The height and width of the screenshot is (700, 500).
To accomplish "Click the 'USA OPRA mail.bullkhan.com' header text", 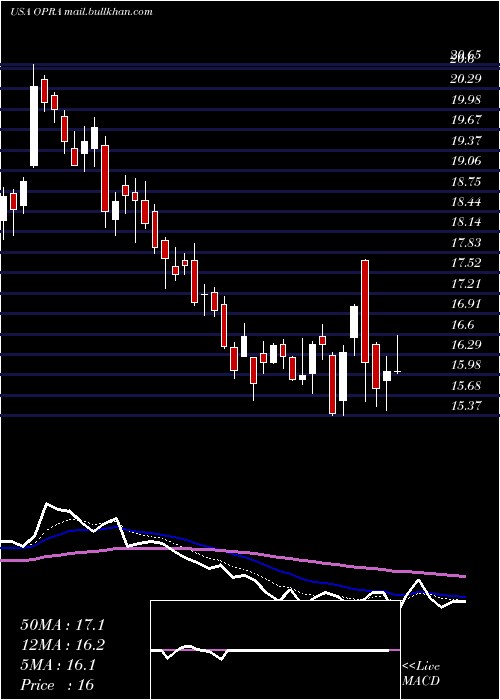I will coord(81,11).
